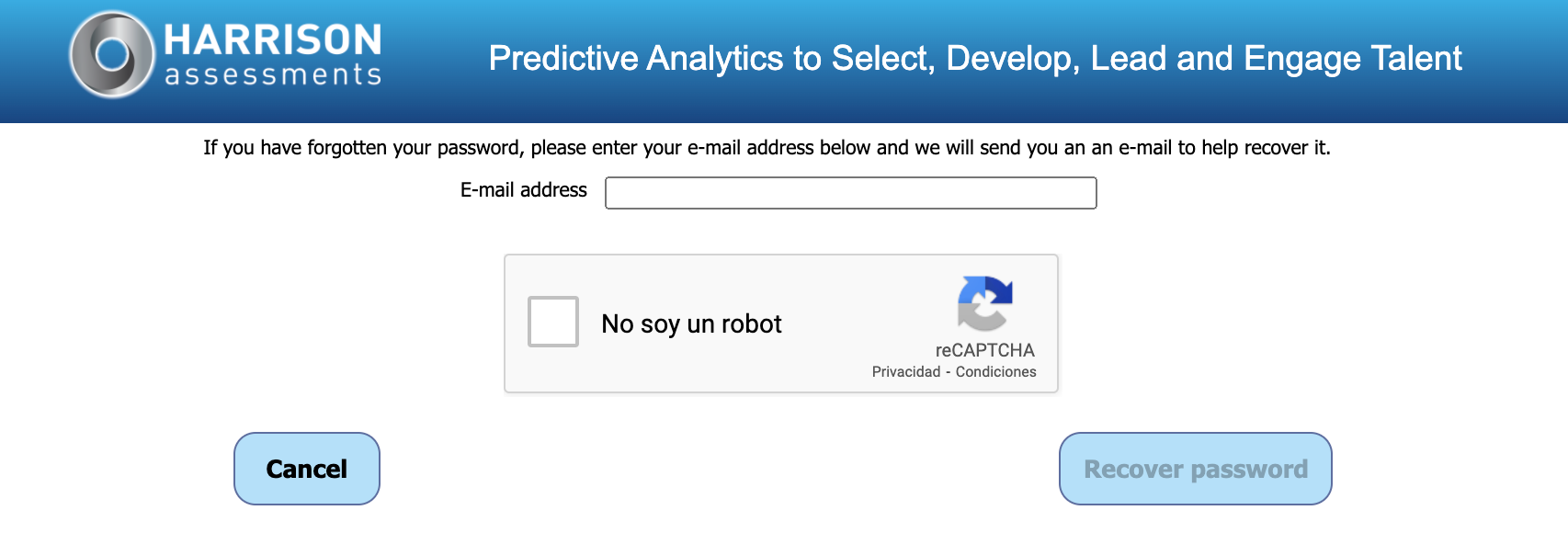Click the forgotten password instruction text

(767, 147)
